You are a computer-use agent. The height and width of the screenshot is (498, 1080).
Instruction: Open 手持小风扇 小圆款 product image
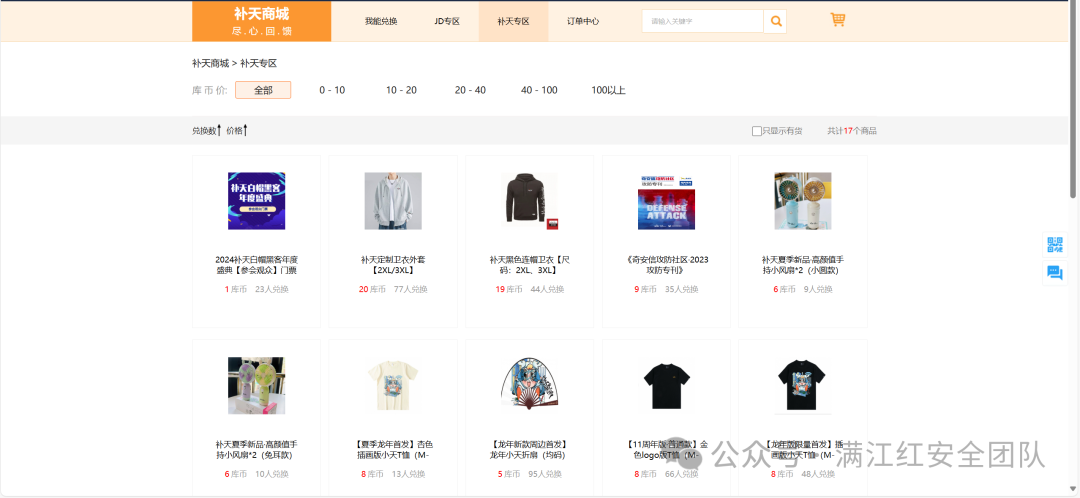coord(802,201)
